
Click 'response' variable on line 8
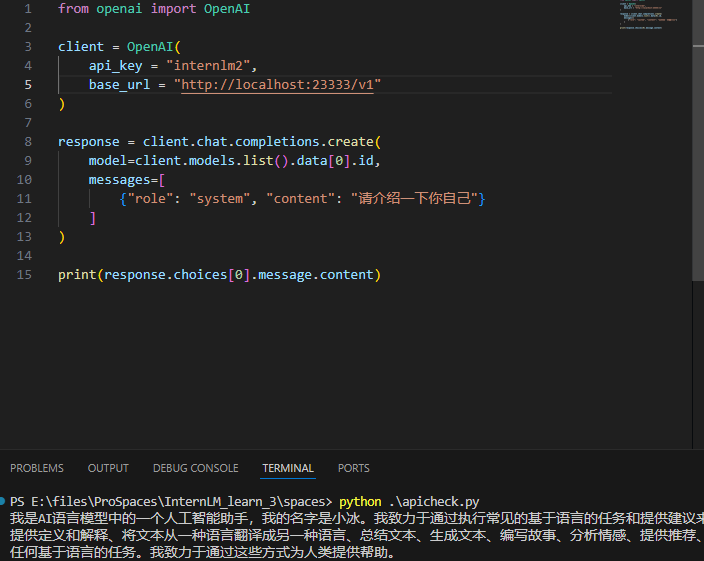point(88,142)
